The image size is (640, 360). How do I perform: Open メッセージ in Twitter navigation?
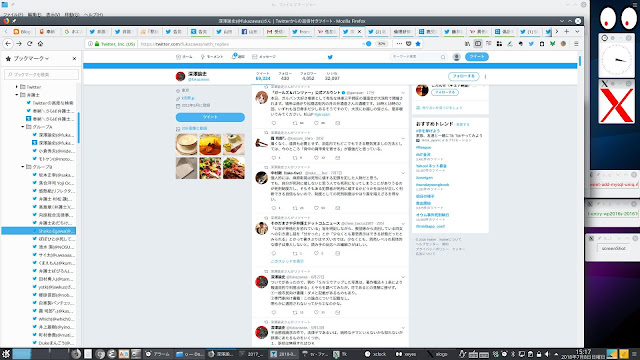coord(264,57)
